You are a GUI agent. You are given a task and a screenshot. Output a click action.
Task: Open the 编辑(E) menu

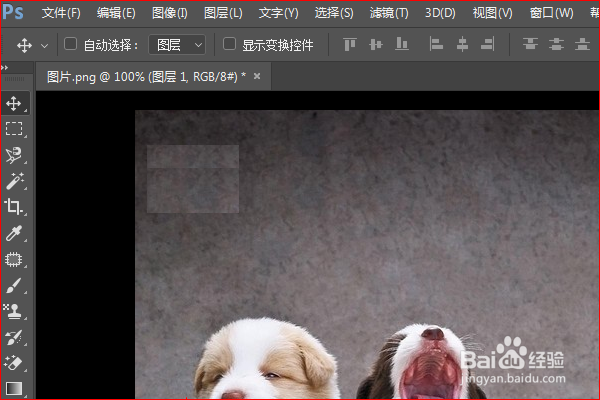[x=116, y=13]
